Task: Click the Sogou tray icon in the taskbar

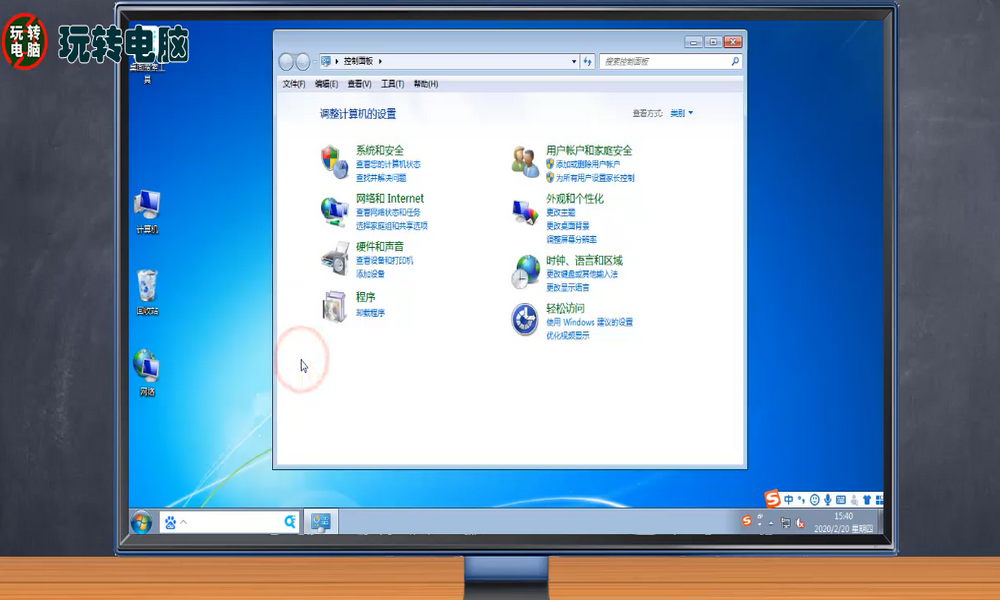Action: (x=746, y=521)
